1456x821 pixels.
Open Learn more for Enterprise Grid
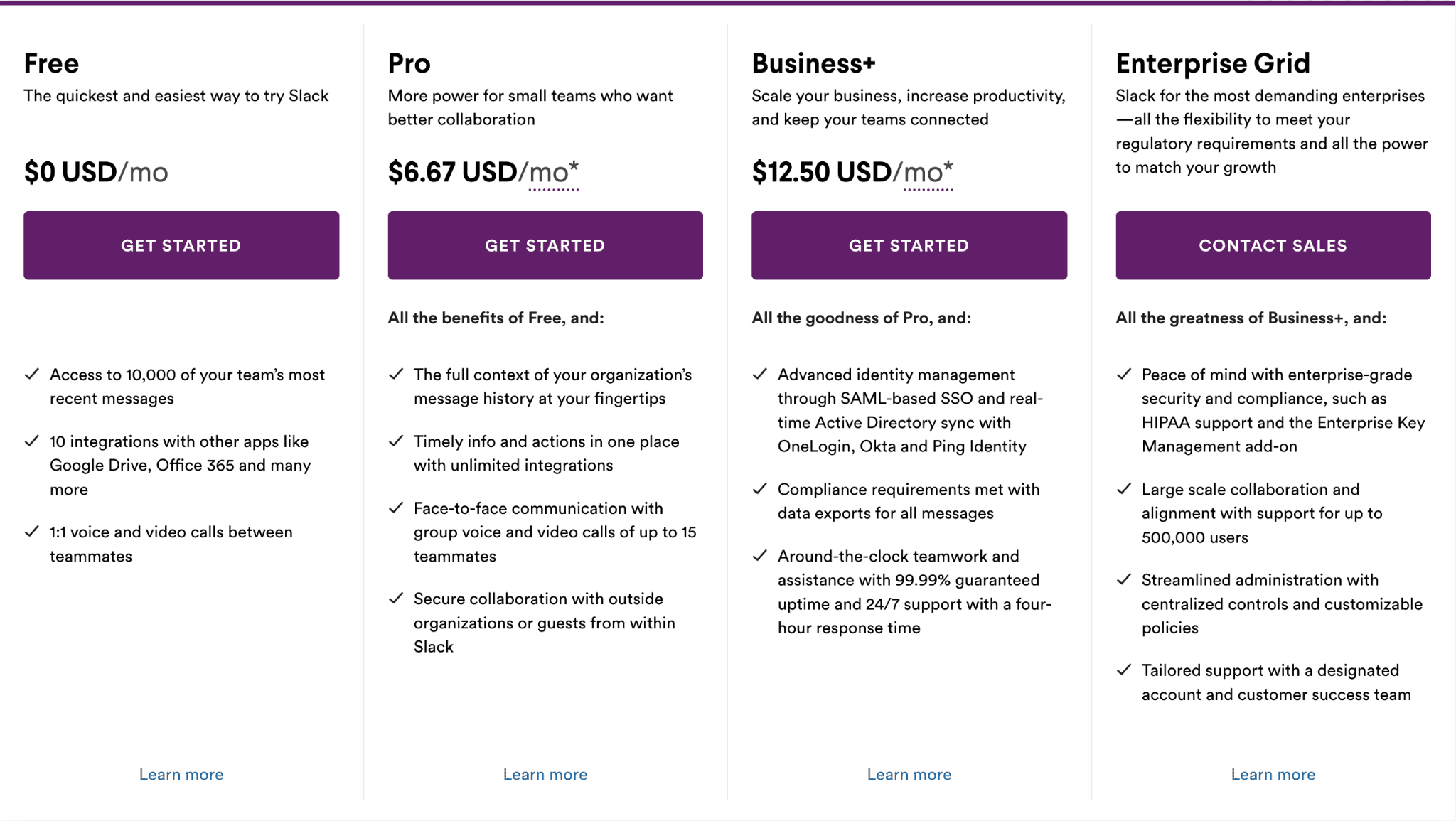point(1273,774)
